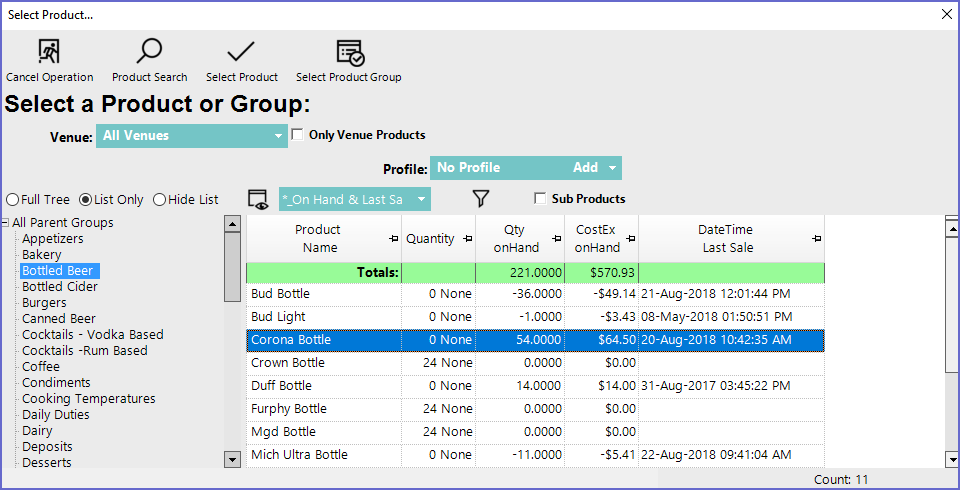Screen dimensions: 960x490
Task: Select Cocktails - Vodka Based in group tree
Action: pyautogui.click(x=92, y=335)
